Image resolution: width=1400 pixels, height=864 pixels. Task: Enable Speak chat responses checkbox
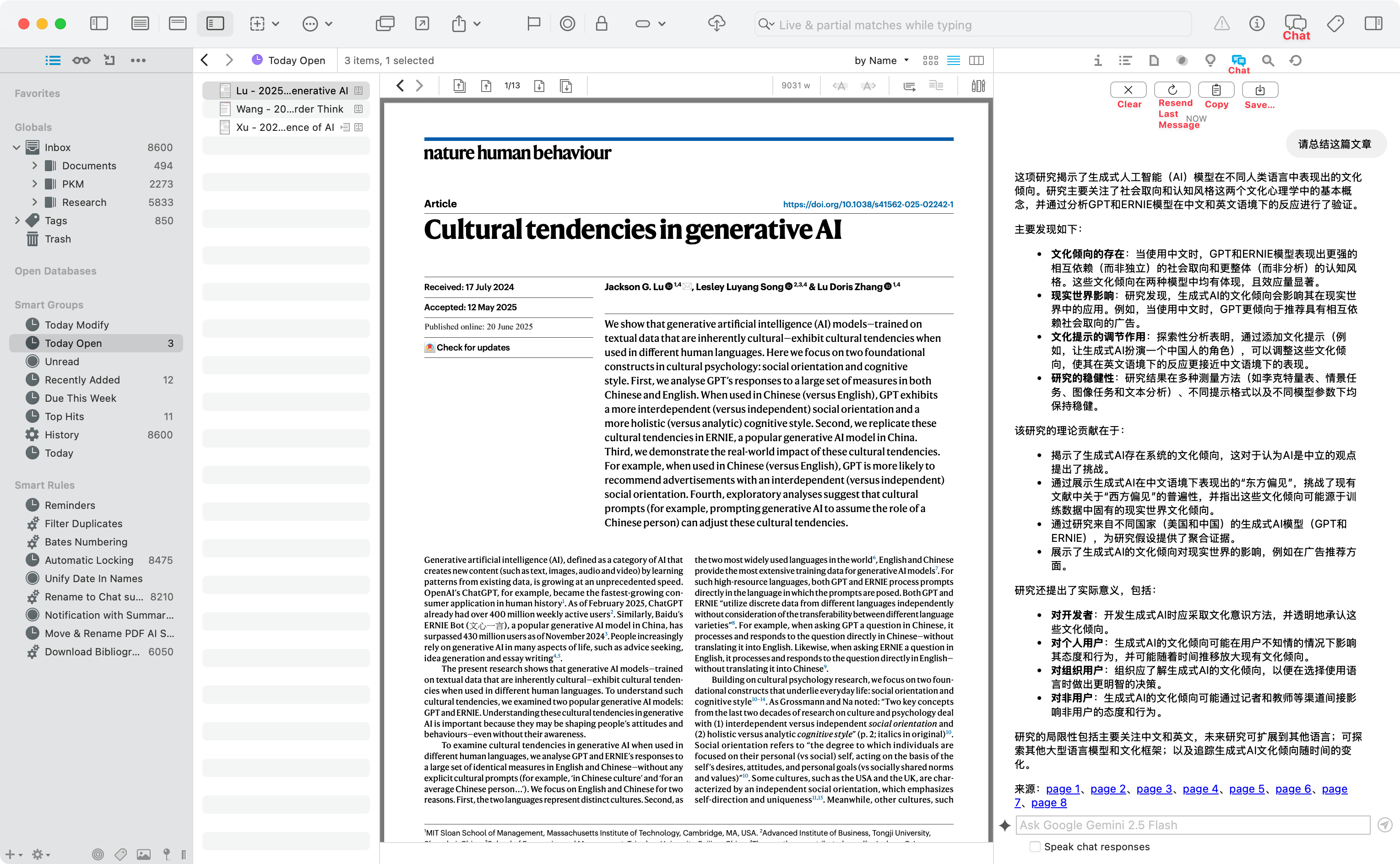tap(1035, 847)
